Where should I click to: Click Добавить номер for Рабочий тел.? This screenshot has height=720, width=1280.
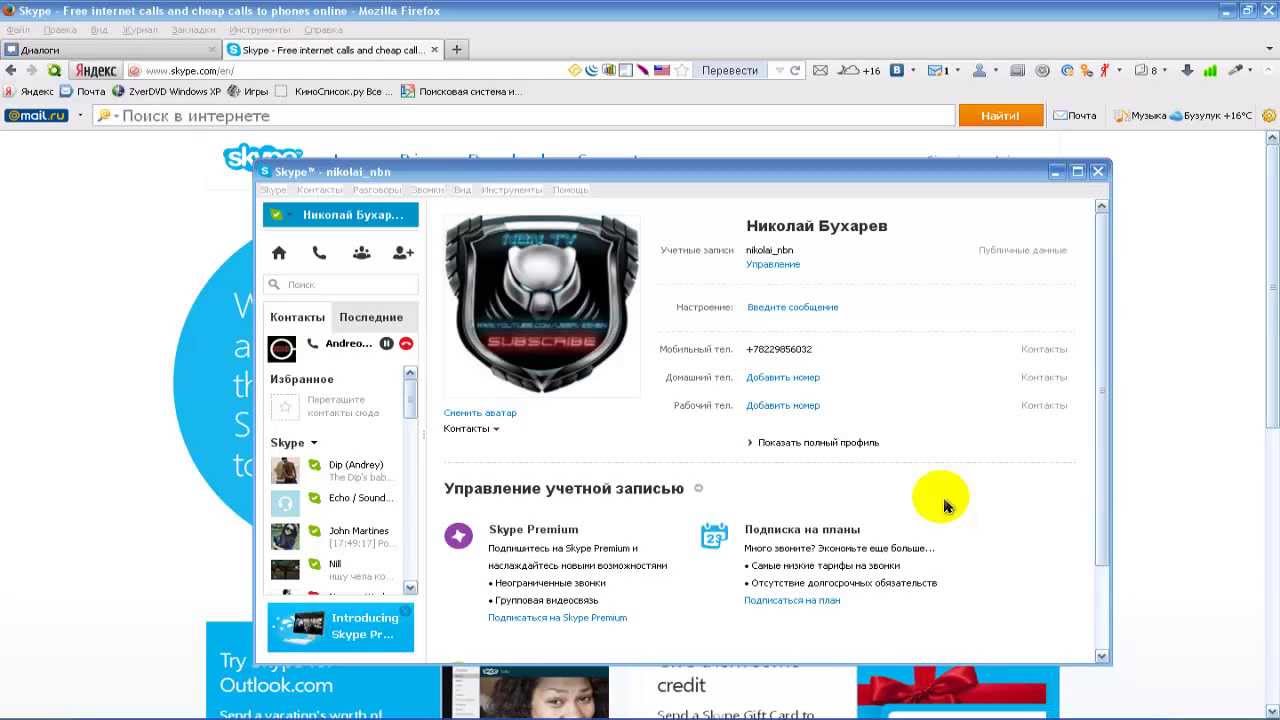pyautogui.click(x=783, y=405)
